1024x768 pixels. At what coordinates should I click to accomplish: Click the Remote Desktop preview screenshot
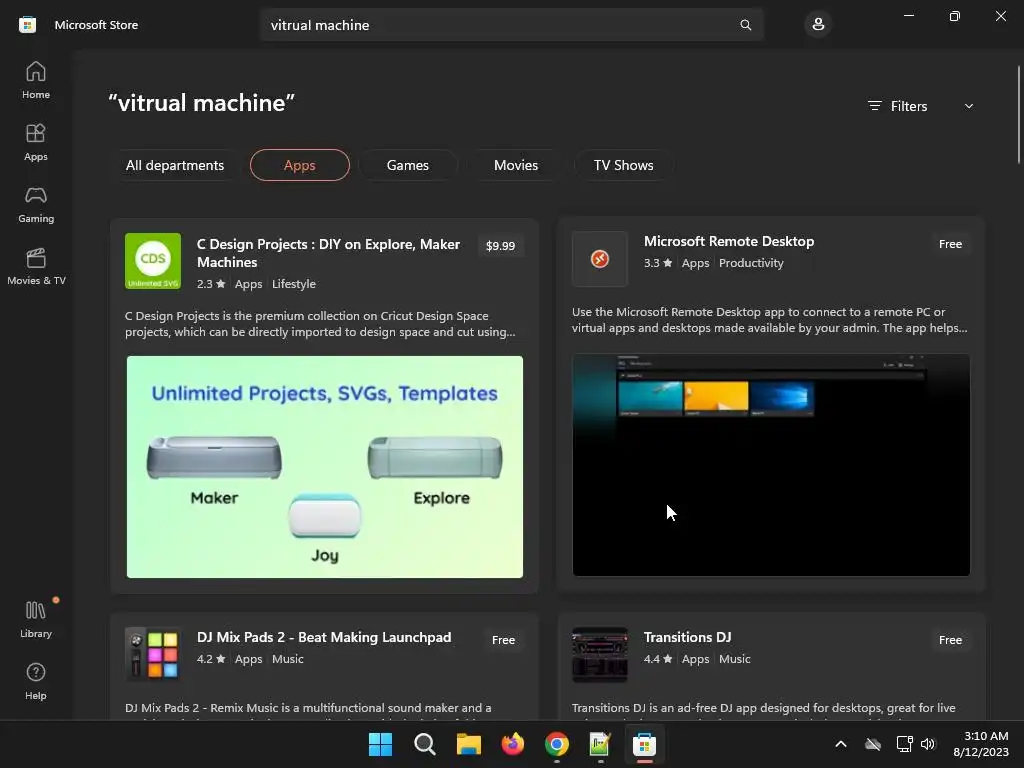point(771,465)
